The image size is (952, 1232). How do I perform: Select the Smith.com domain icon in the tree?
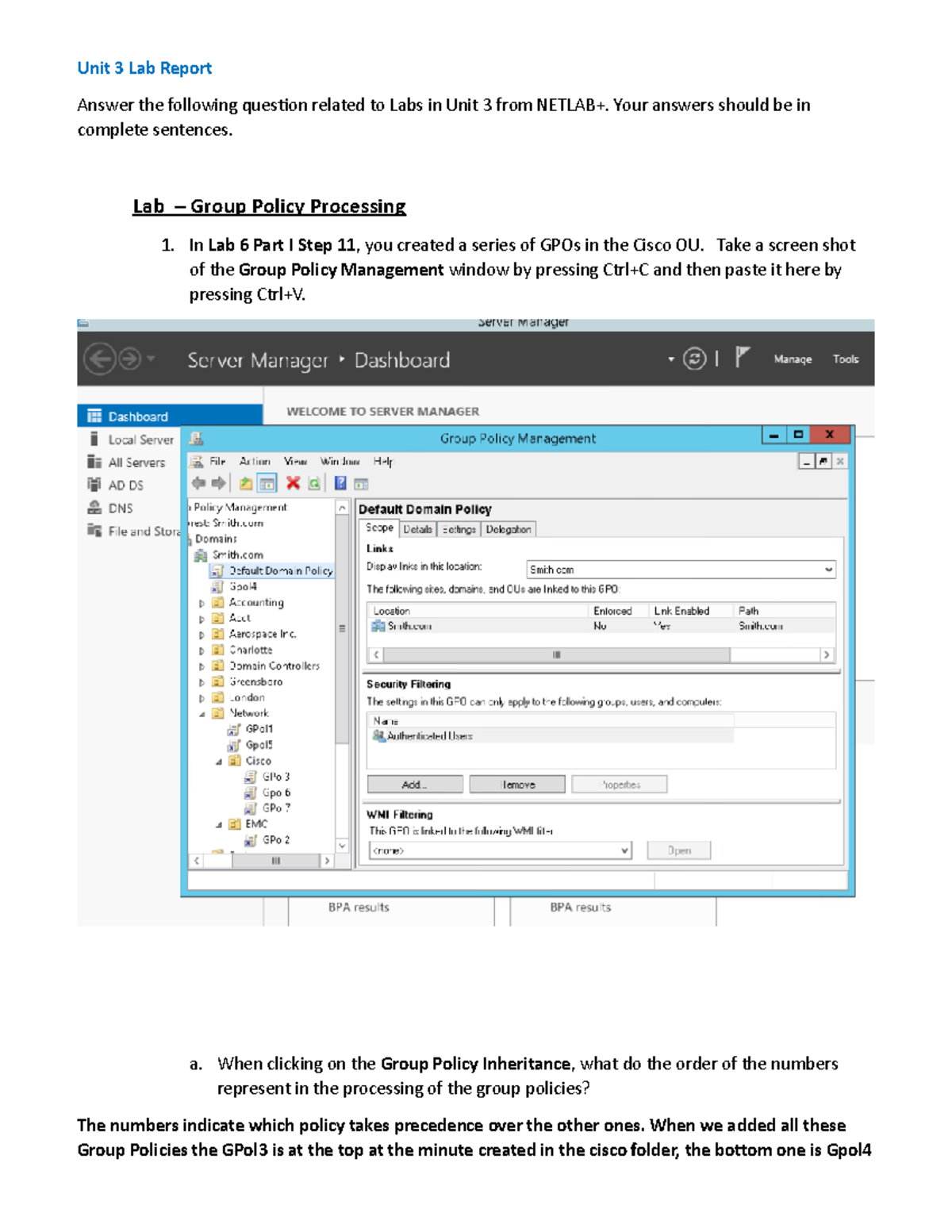201,554
